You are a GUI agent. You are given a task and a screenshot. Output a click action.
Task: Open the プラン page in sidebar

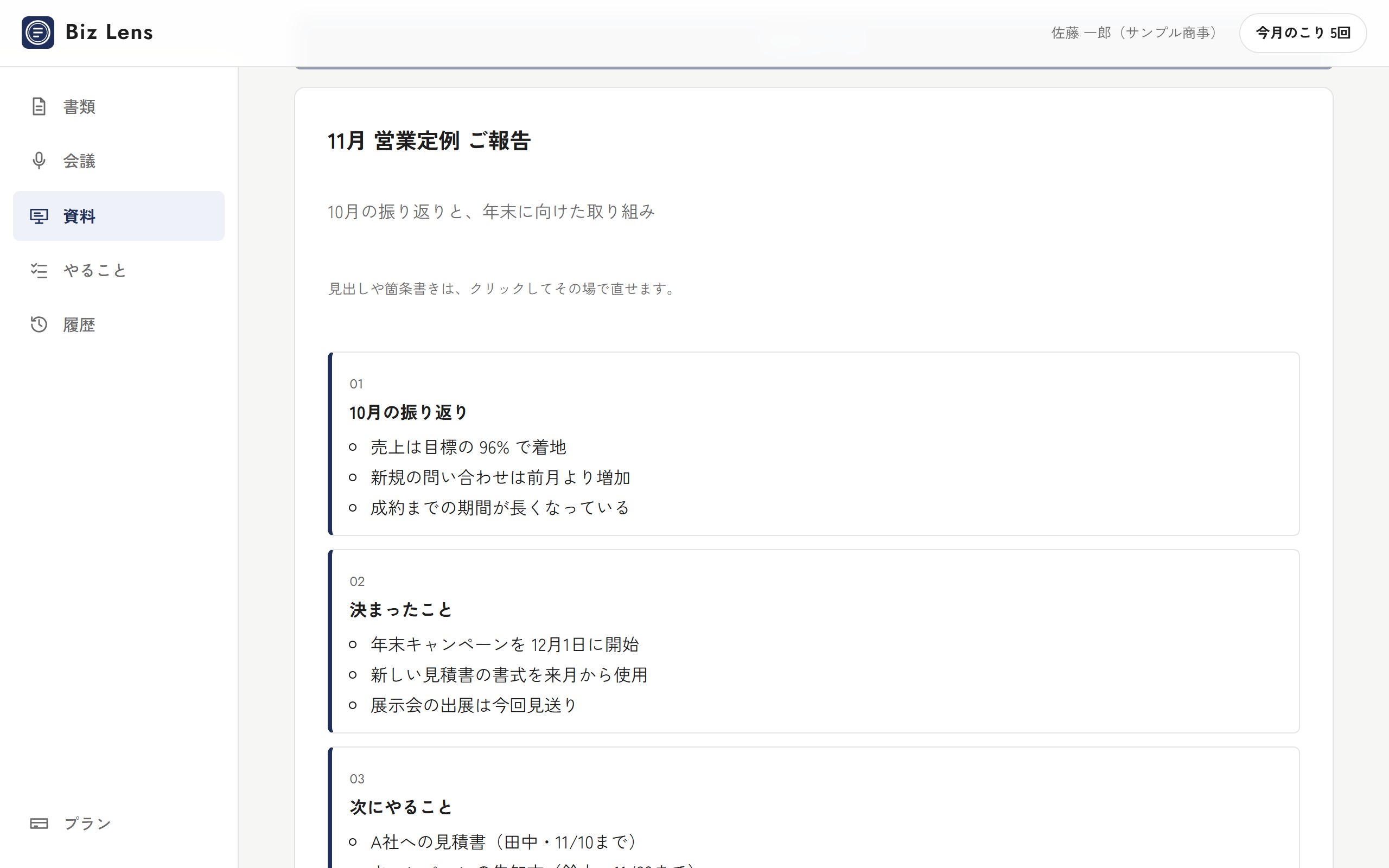[x=119, y=823]
